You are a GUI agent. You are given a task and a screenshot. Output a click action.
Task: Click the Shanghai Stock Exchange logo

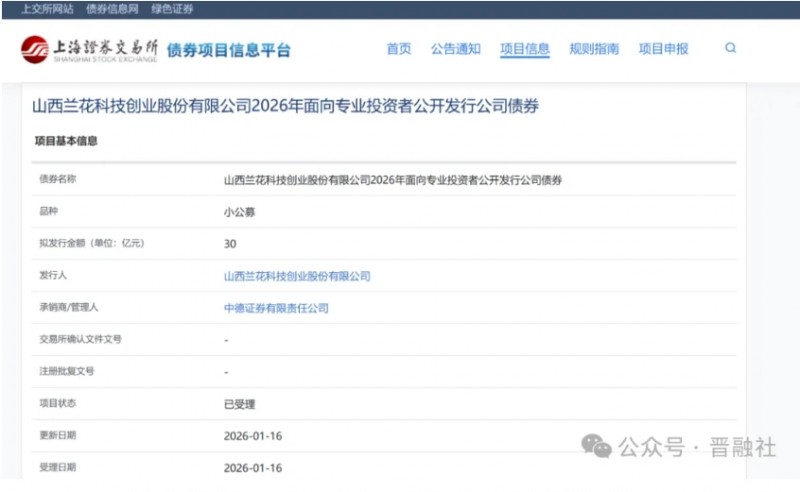(x=89, y=50)
